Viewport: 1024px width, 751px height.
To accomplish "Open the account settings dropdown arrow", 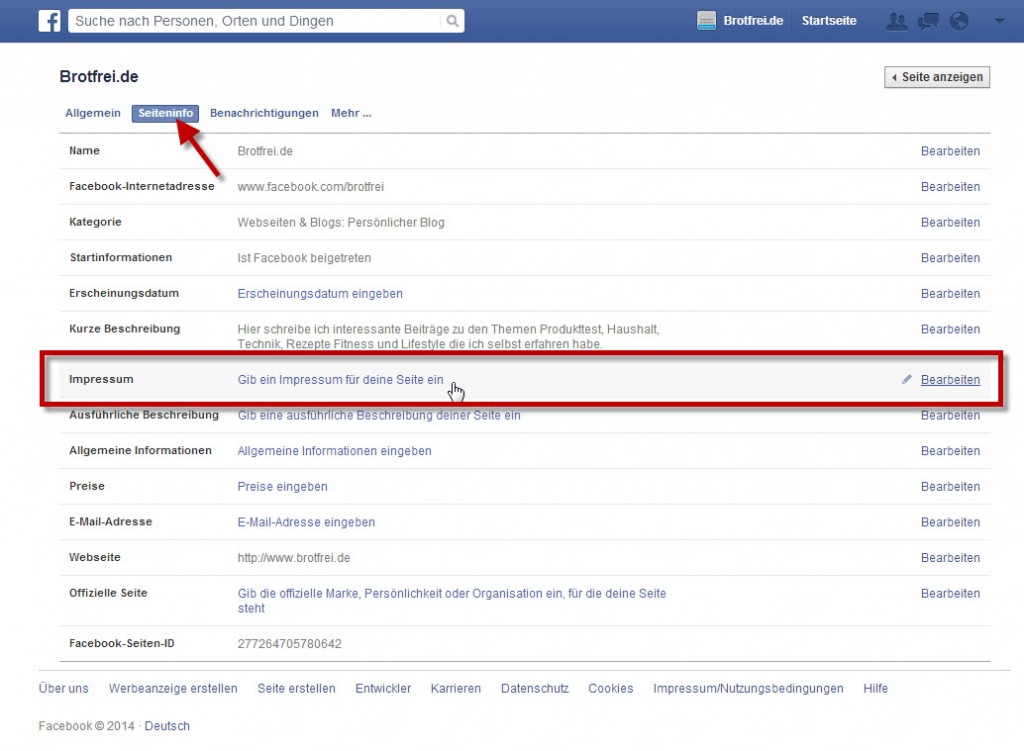I will (999, 20).
